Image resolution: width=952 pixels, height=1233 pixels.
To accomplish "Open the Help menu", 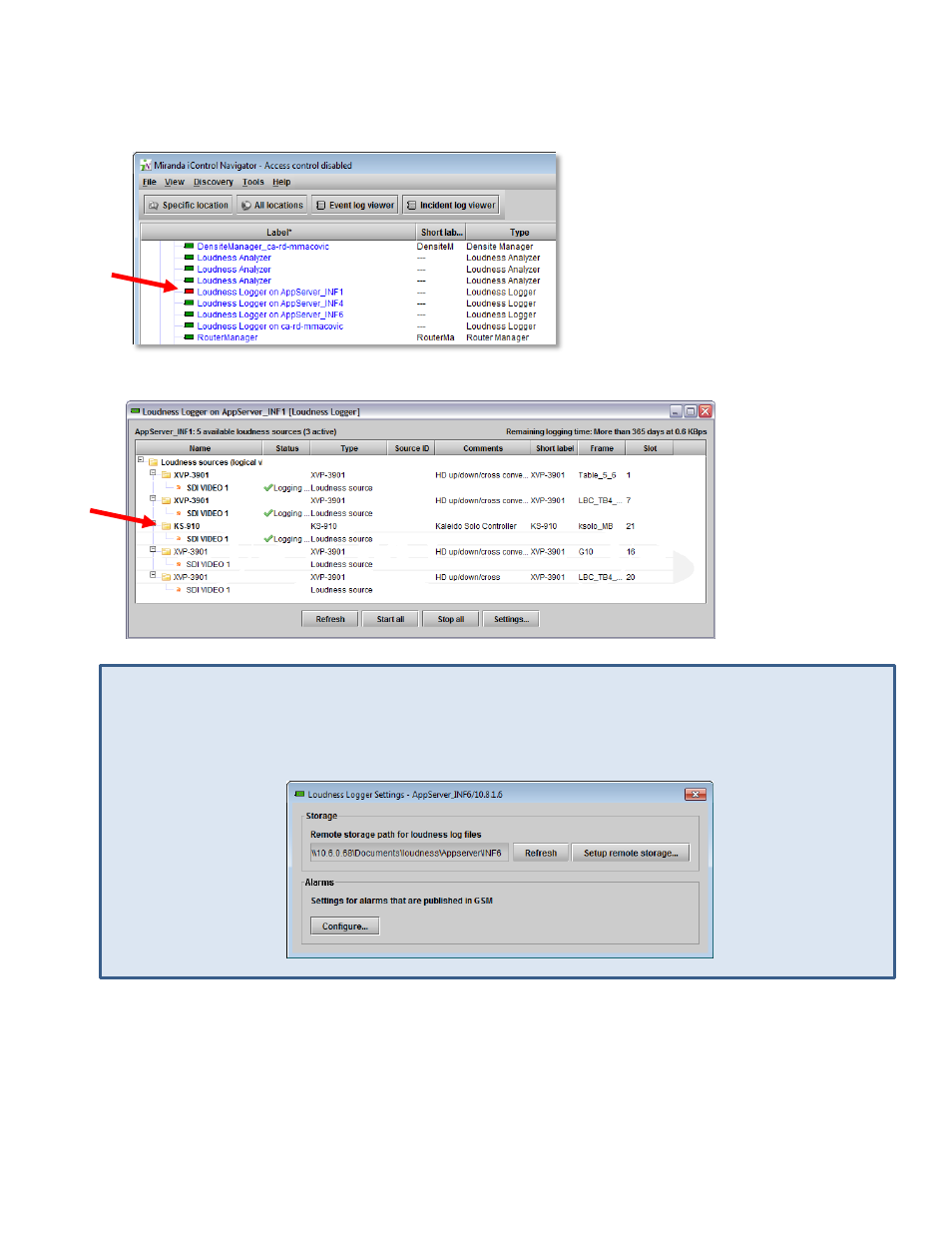I will [x=281, y=182].
